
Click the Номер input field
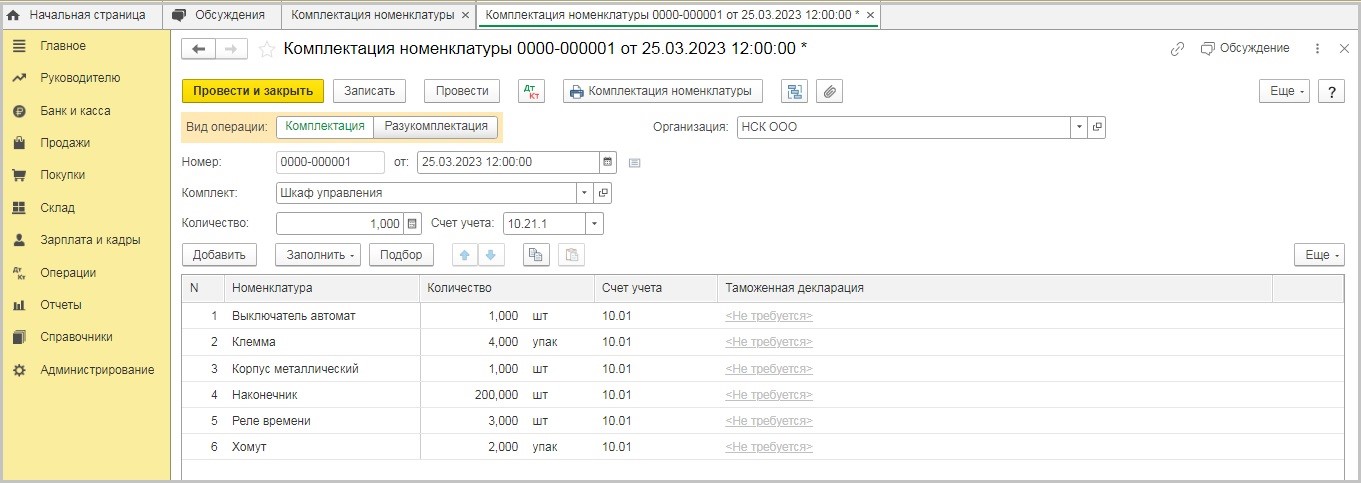point(330,162)
